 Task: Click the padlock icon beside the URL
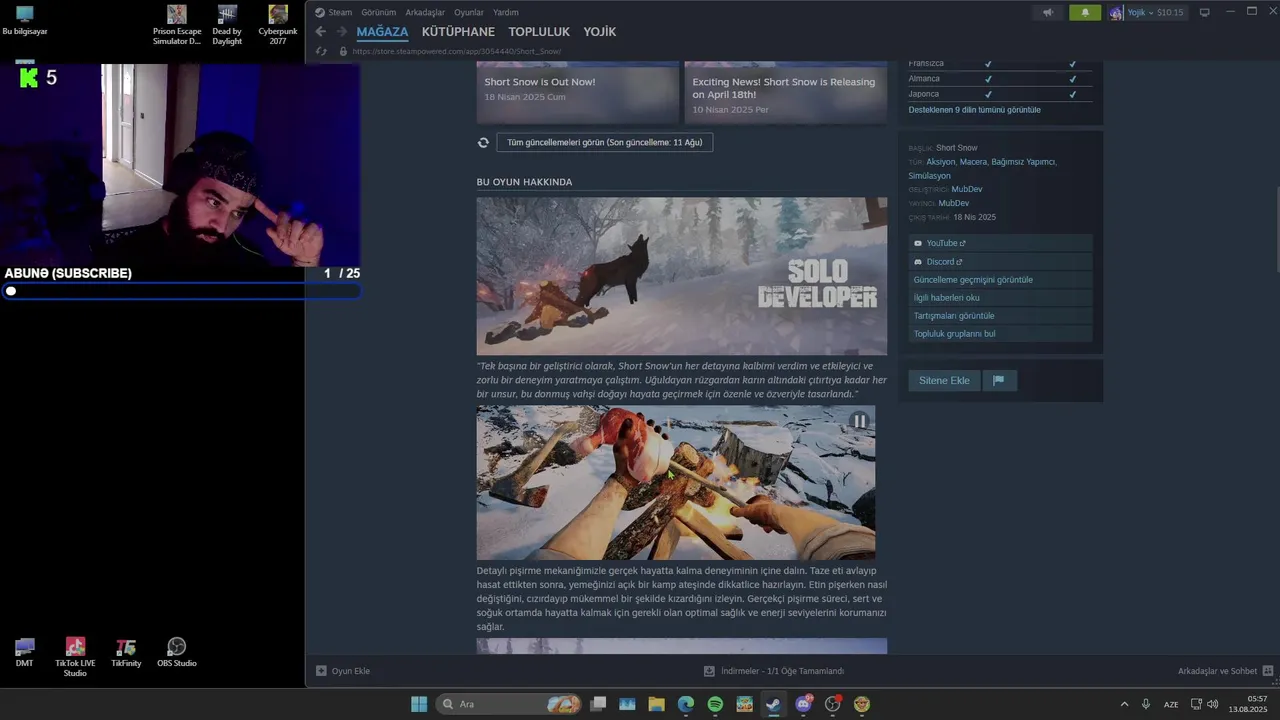(x=343, y=51)
